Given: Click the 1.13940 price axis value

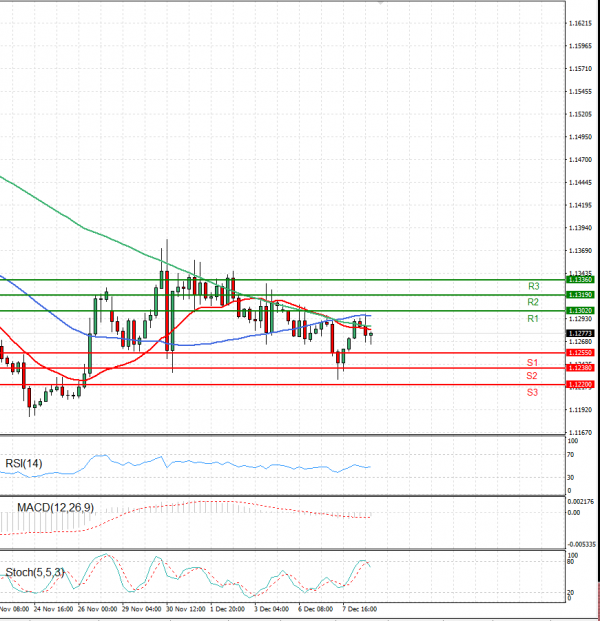Looking at the screenshot, I should point(580,228).
